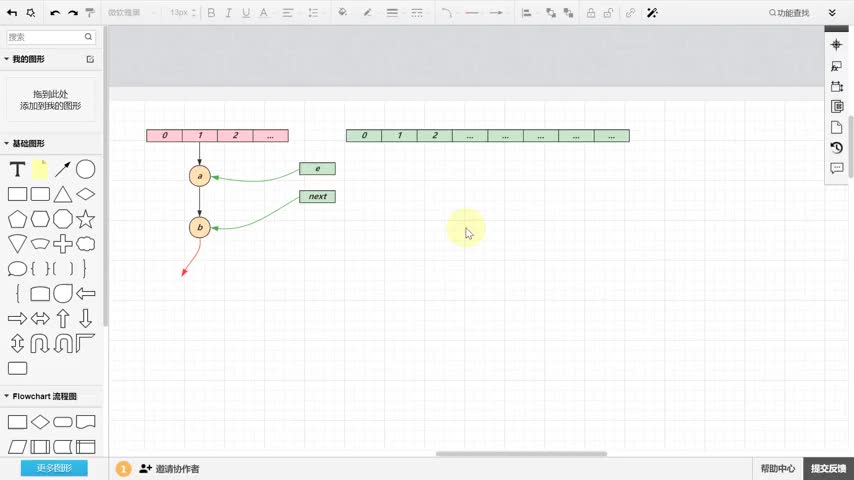Click the edit icon beside 我的图形
This screenshot has height=480, width=854.
click(90, 59)
